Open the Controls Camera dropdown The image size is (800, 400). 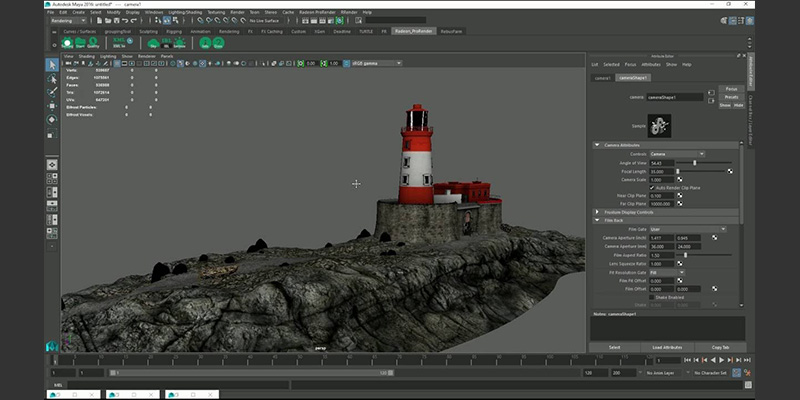point(677,154)
